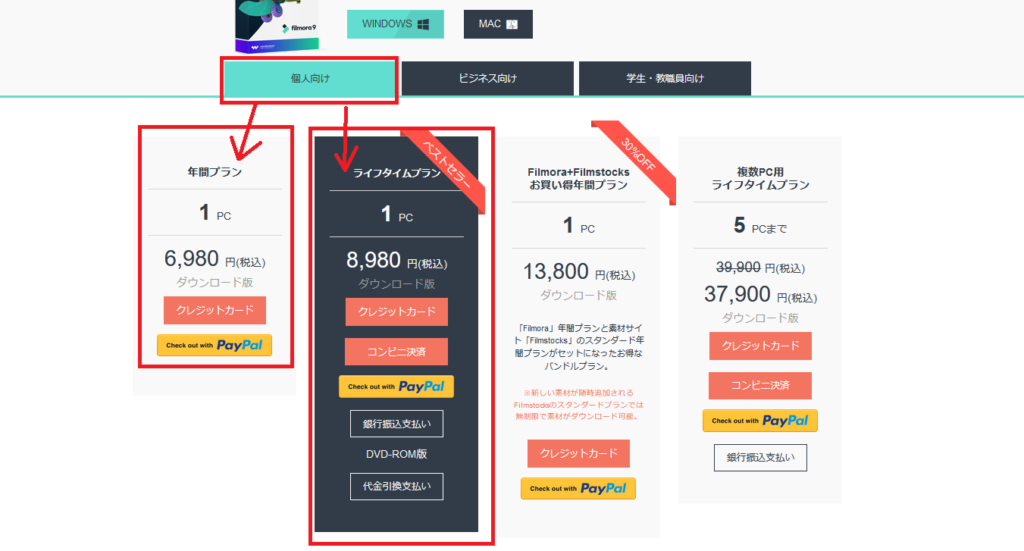This screenshot has width=1024, height=551.
Task: Click the 年間プラン heading
Action: (214, 172)
